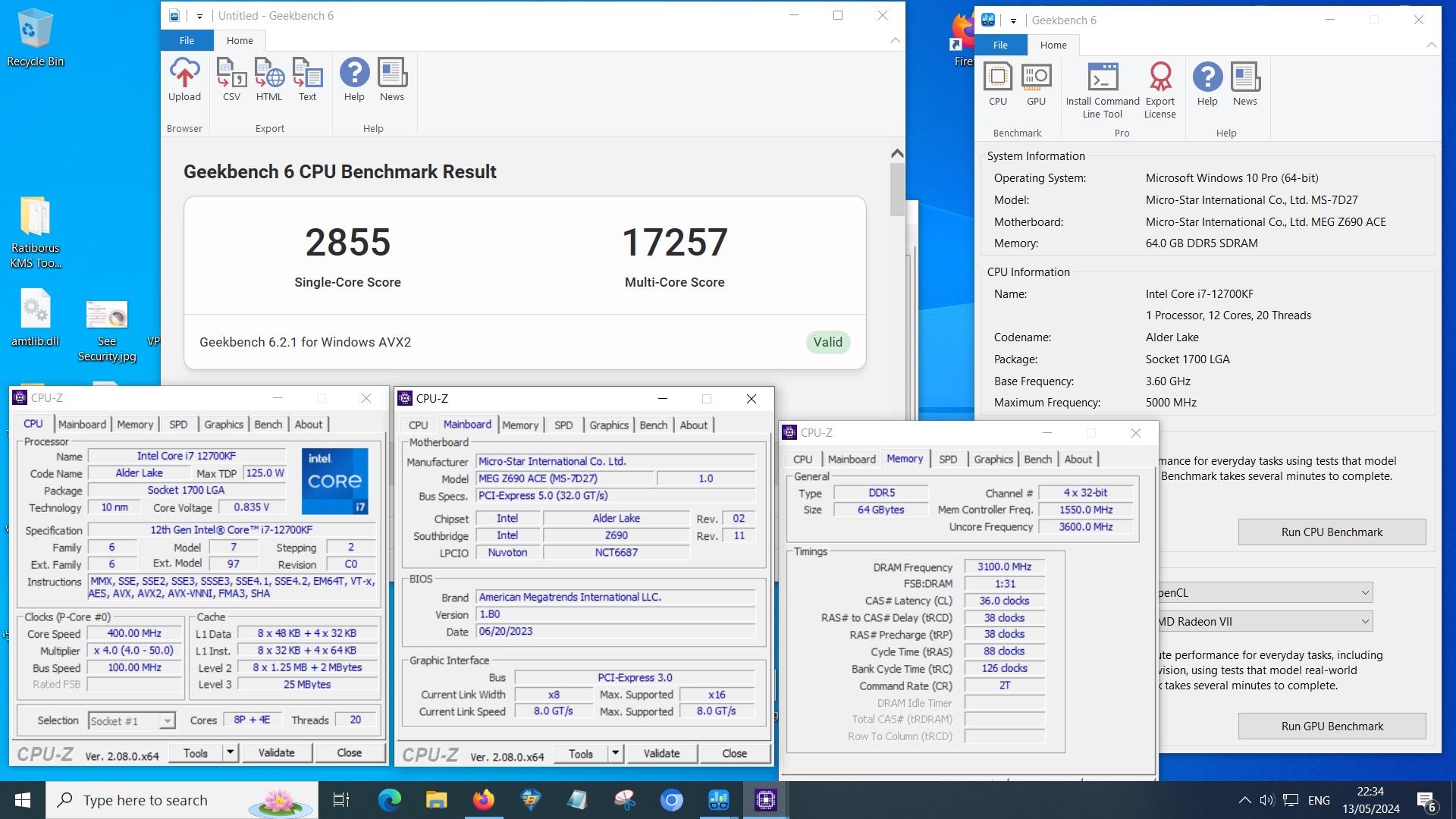Click Validate in left CPU-Z window
This screenshot has height=819, width=1456.
[276, 752]
